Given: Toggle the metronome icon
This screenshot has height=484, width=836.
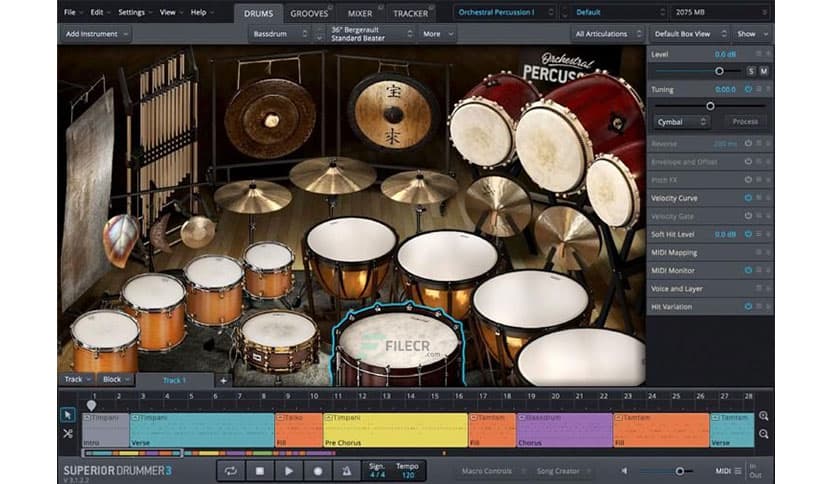Looking at the screenshot, I should click(347, 471).
